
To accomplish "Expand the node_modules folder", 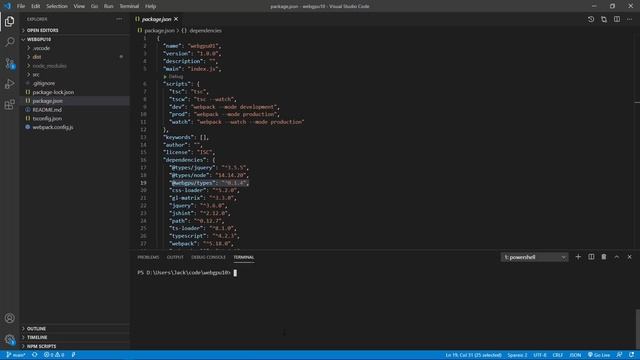I will pyautogui.click(x=49, y=66).
